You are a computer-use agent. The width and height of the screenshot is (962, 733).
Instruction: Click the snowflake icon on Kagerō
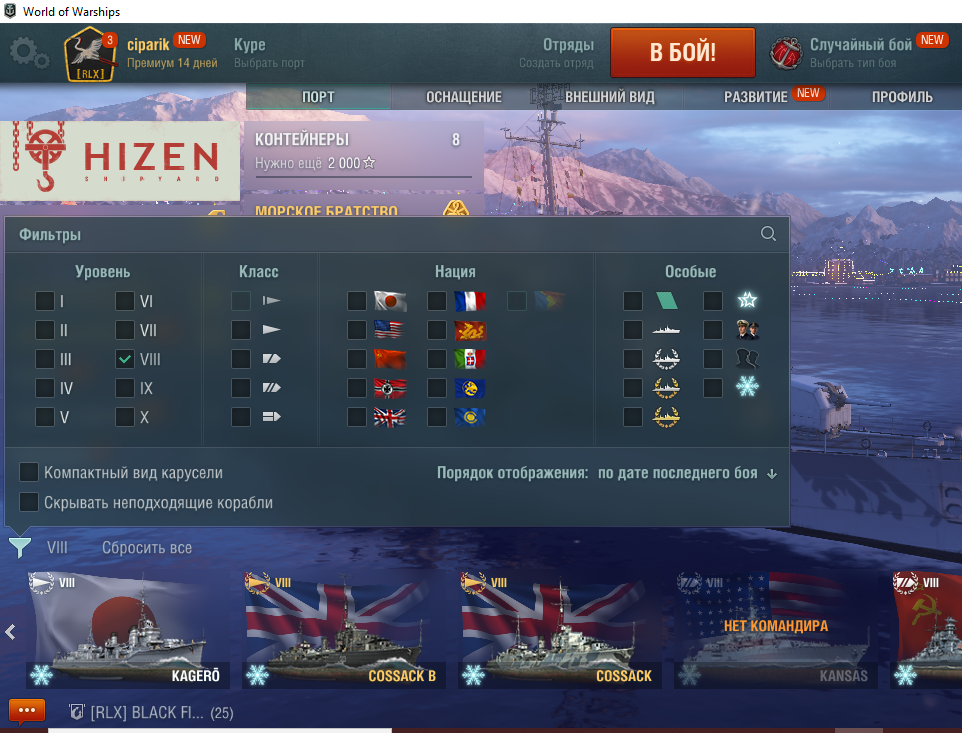click(x=42, y=675)
